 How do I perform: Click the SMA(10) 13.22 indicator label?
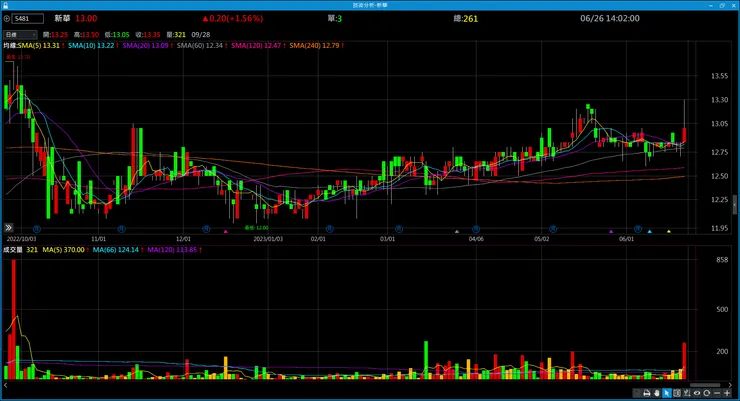(93, 45)
